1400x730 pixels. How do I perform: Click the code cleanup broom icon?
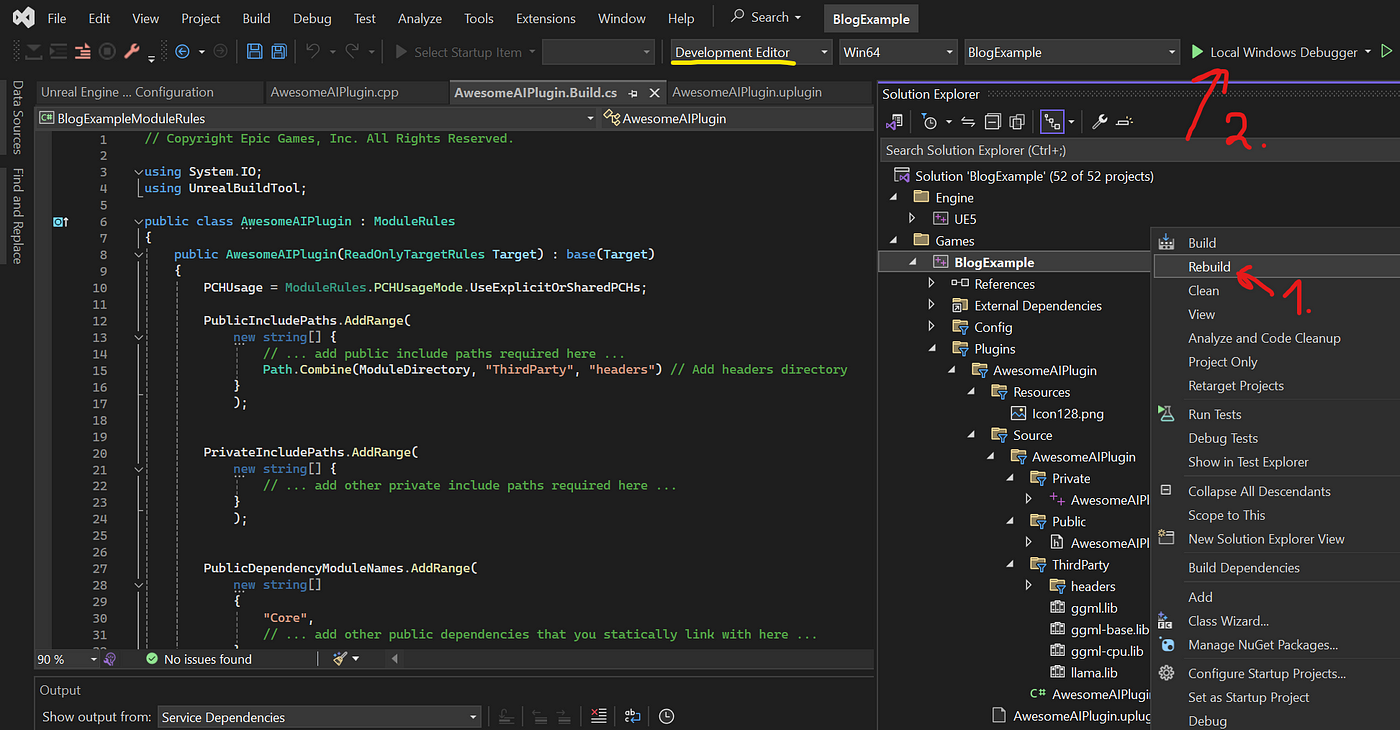(x=340, y=659)
